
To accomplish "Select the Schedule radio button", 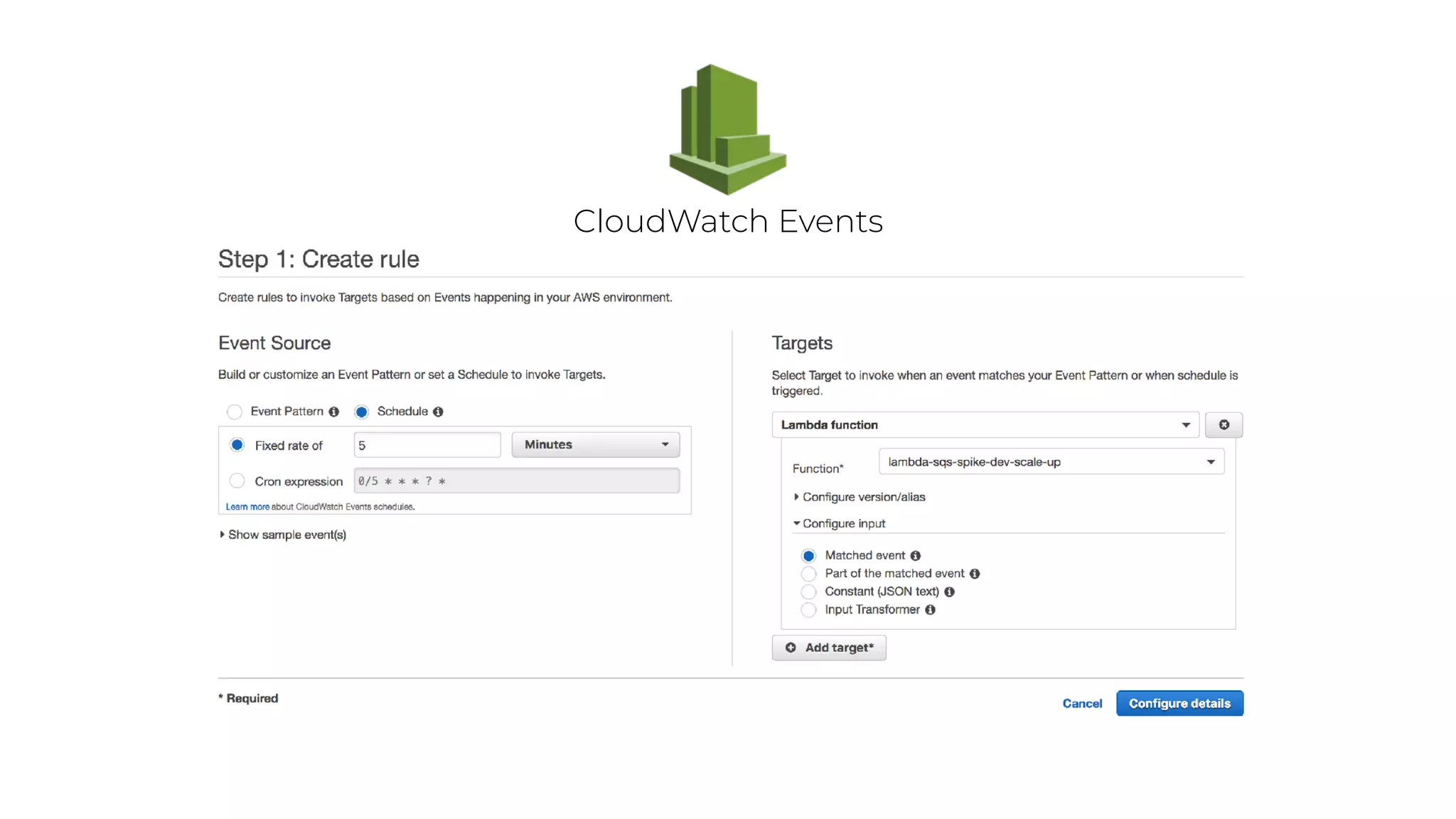I will [361, 412].
